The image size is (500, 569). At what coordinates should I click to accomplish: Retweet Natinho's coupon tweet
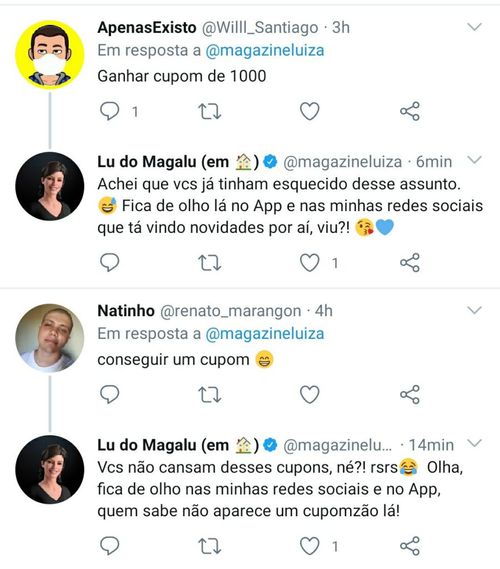(209, 395)
